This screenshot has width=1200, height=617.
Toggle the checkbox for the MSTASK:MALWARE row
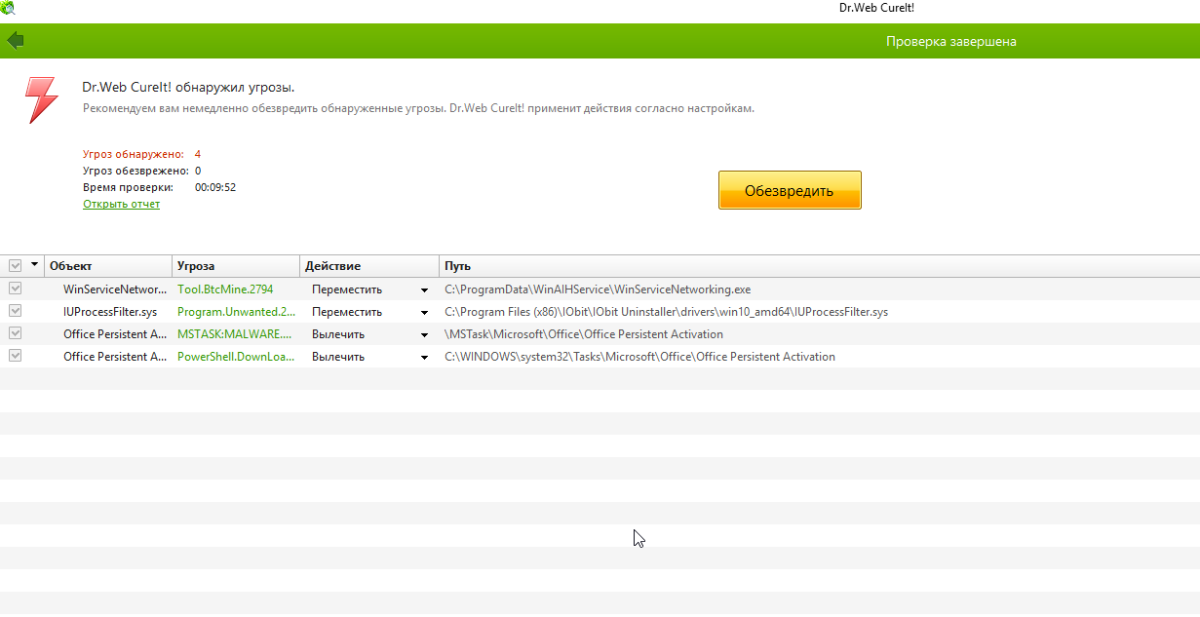(x=15, y=333)
